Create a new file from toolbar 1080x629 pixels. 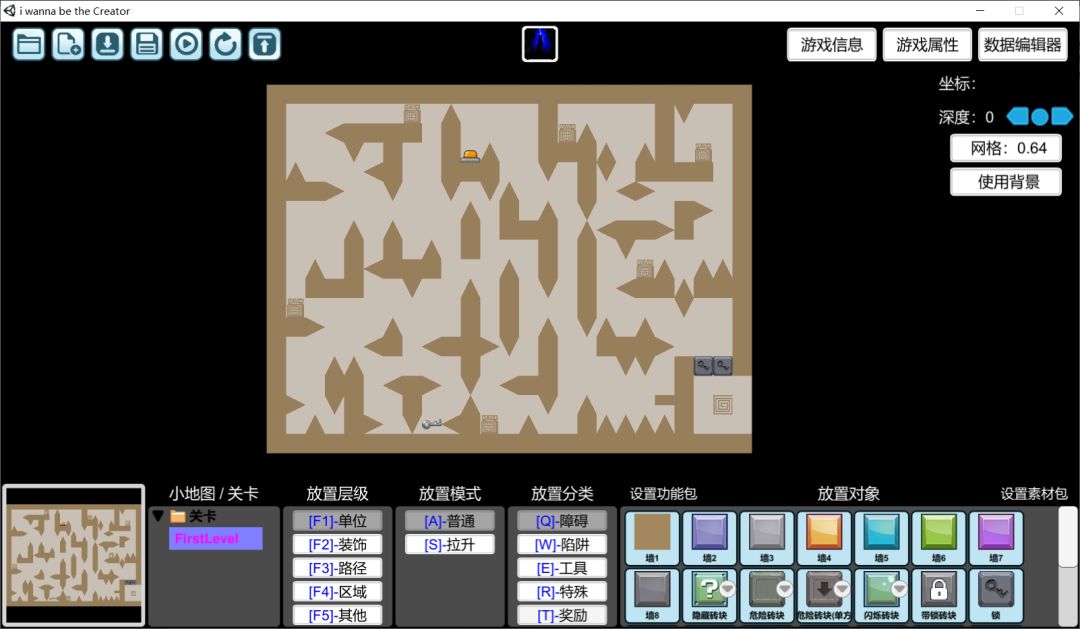coord(68,44)
